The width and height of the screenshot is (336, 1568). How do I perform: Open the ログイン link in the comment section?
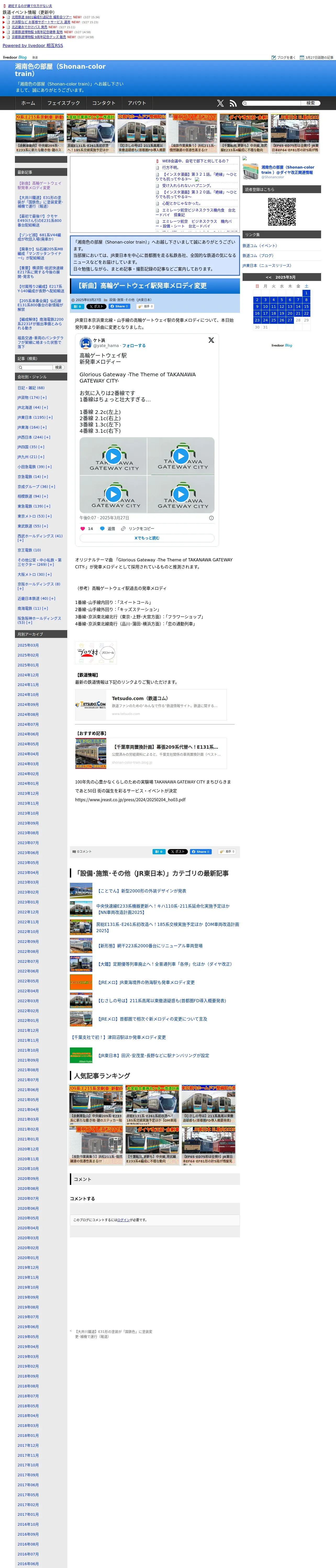click(x=123, y=1220)
